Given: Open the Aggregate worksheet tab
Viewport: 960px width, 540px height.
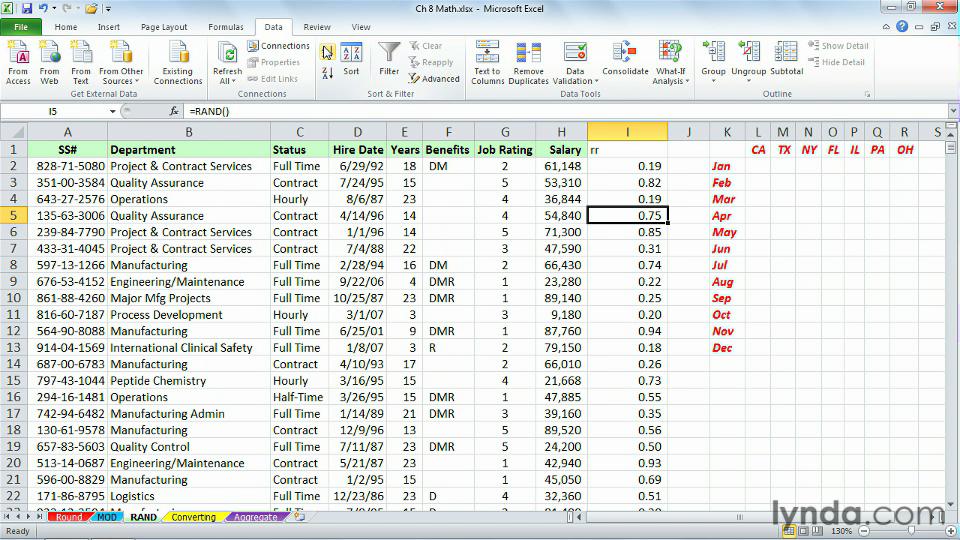Looking at the screenshot, I should 255,517.
